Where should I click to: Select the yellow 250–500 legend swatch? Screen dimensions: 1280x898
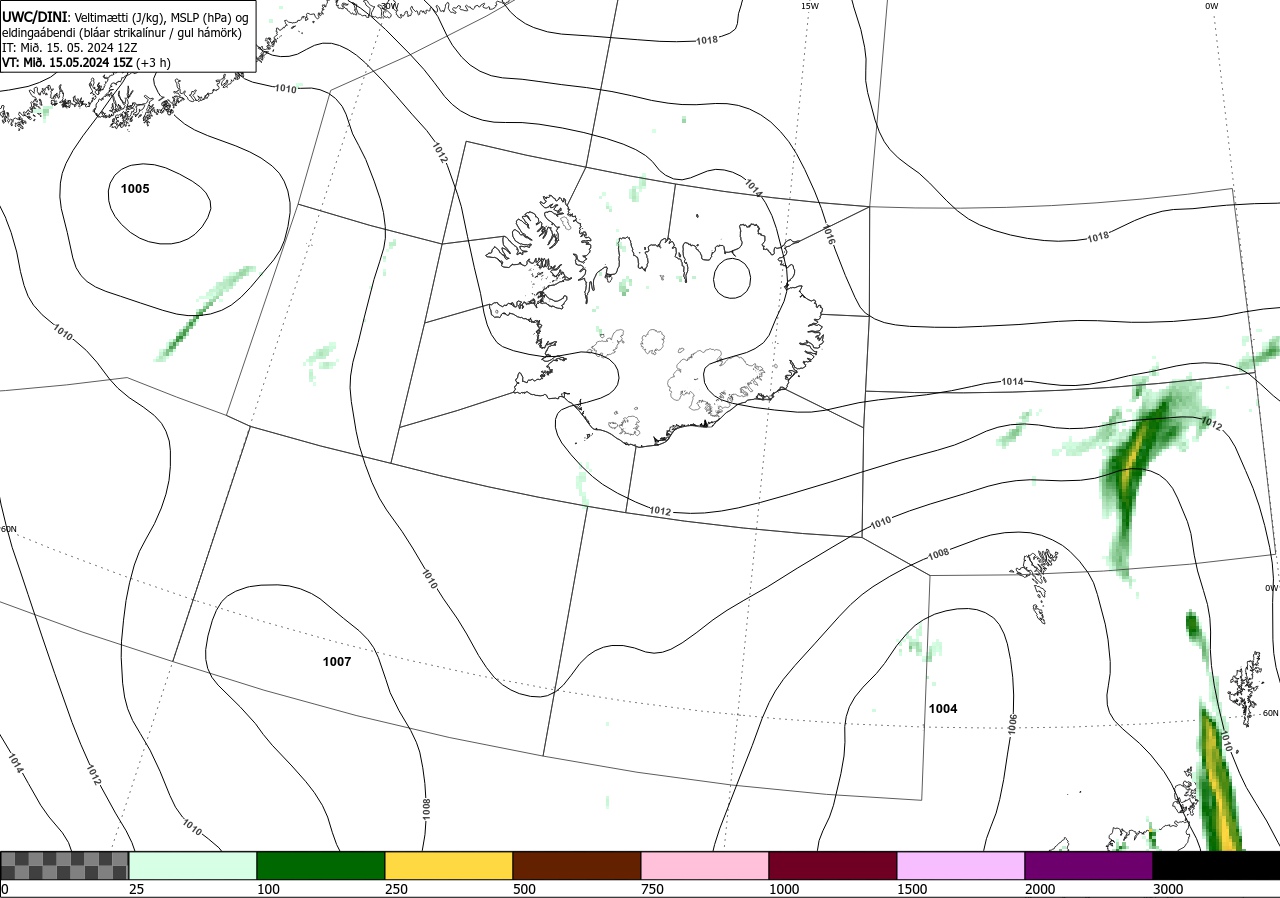pyautogui.click(x=449, y=865)
